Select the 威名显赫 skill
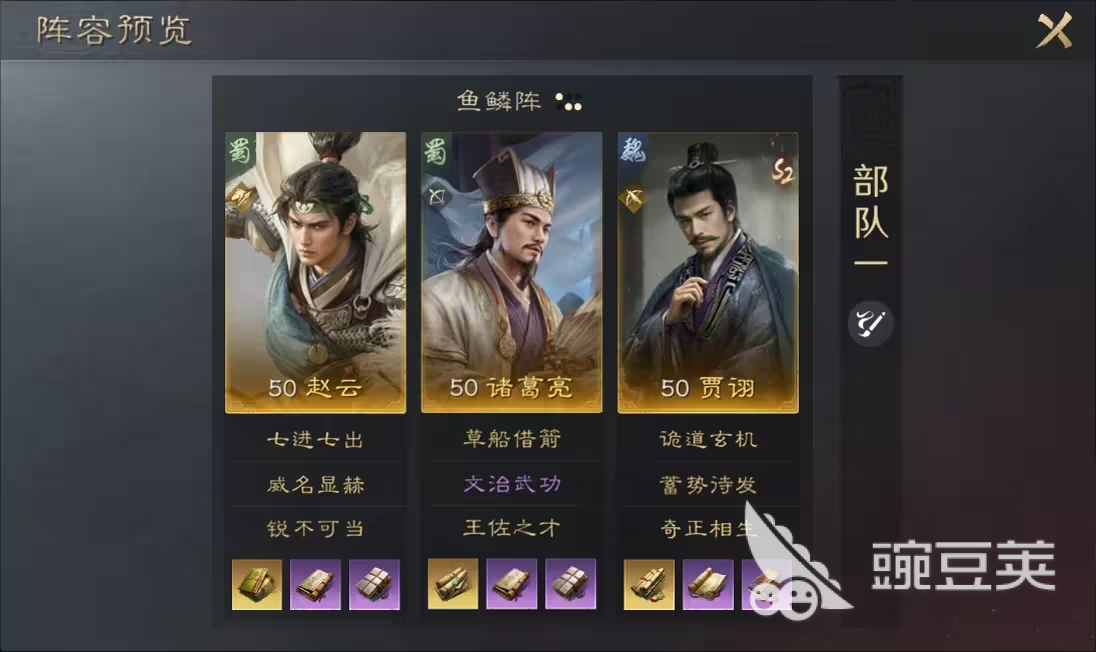 tap(315, 484)
